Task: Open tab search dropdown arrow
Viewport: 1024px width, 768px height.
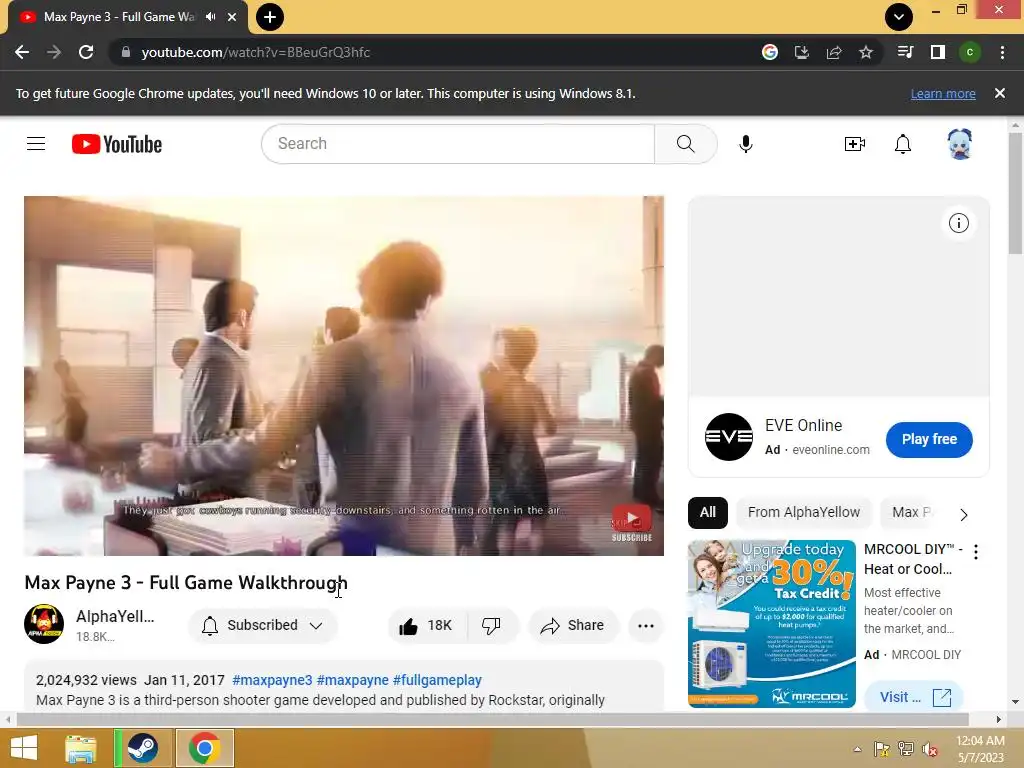Action: pos(899,17)
